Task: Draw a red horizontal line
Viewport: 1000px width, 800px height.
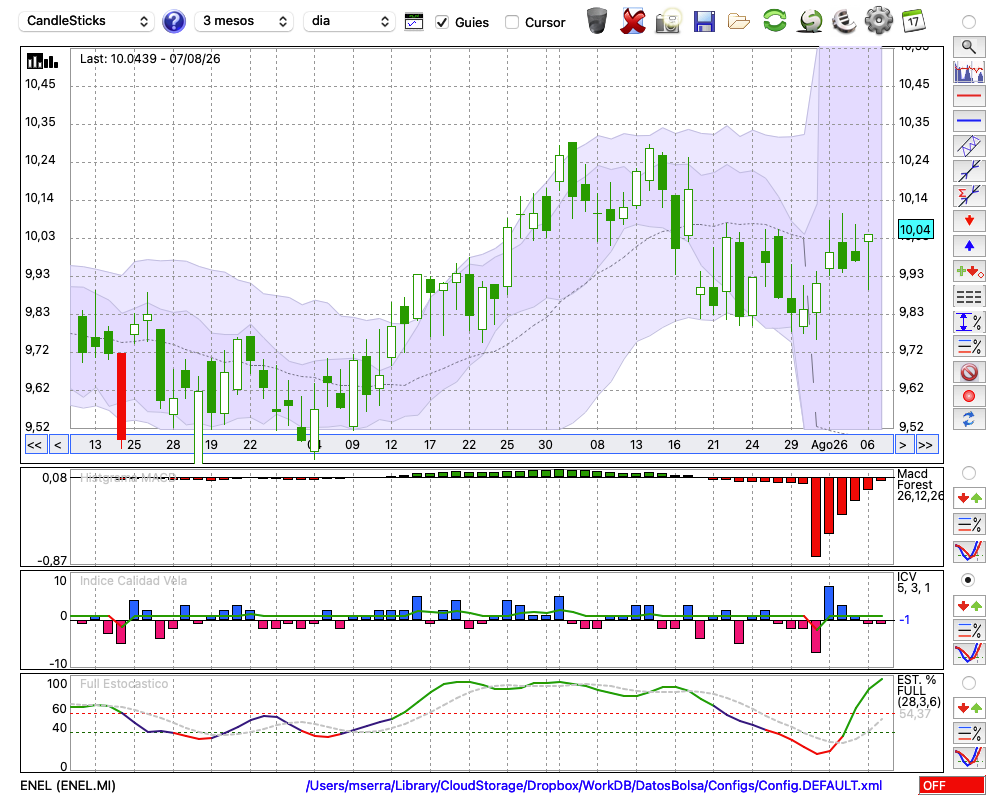Action: (969, 96)
